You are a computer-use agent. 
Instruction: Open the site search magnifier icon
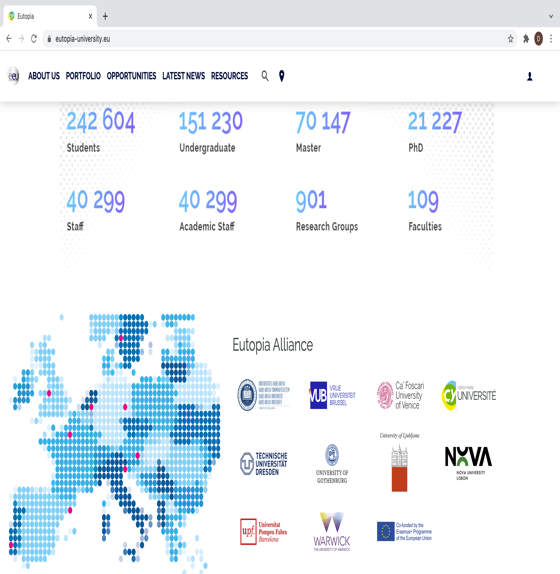[x=265, y=76]
